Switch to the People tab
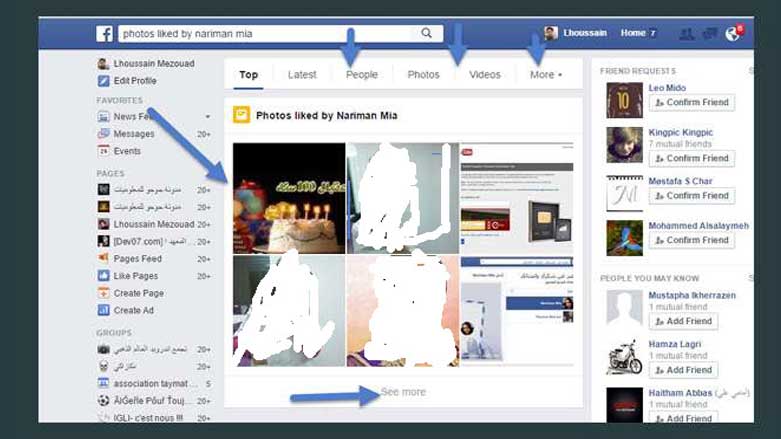Viewport: 781px width, 439px height. [361, 75]
